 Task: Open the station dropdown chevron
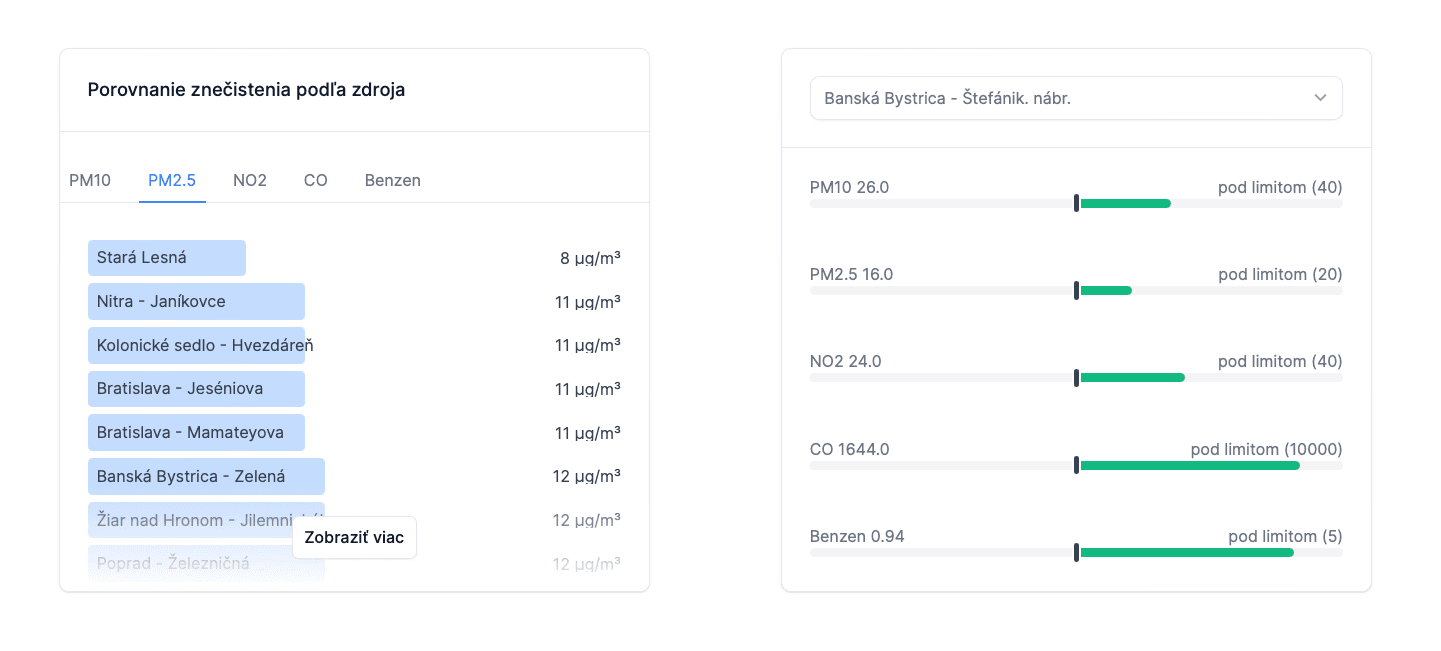pyautogui.click(x=1320, y=98)
